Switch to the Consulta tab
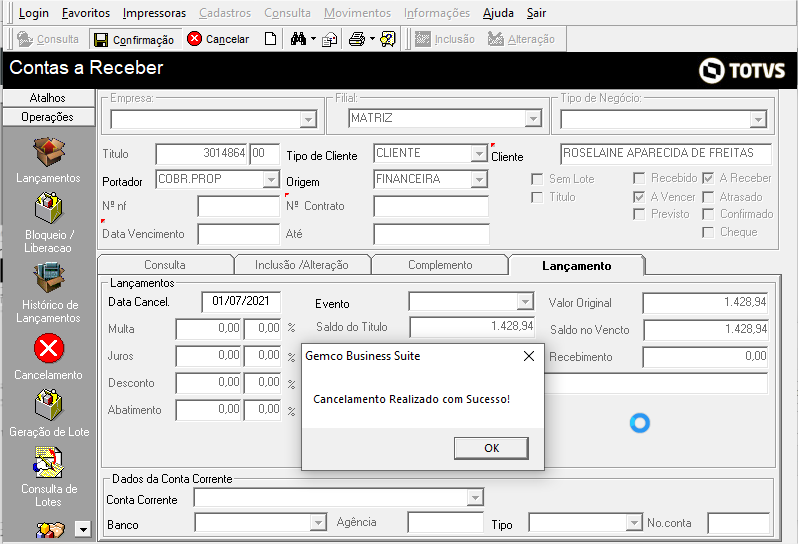798x544 pixels. pos(165,265)
